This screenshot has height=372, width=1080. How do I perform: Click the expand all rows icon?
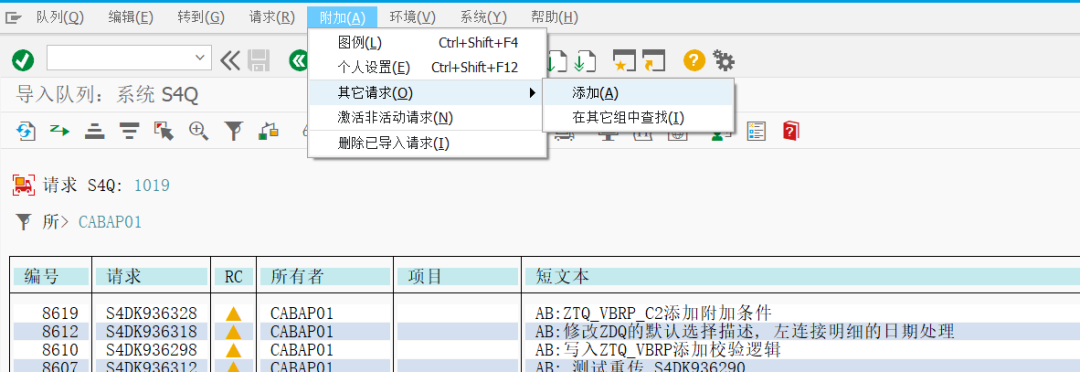(x=95, y=131)
